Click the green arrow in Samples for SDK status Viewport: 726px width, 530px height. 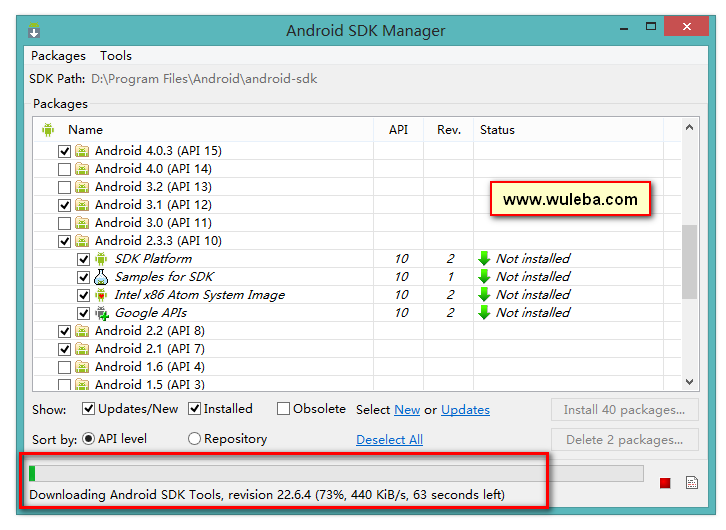tap(484, 276)
